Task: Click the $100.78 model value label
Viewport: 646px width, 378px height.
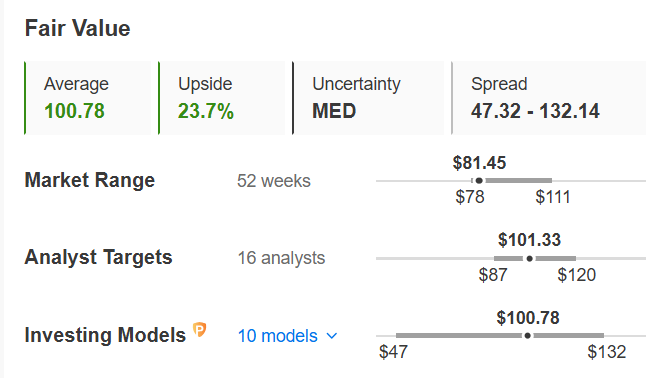Action: pyautogui.click(x=528, y=318)
